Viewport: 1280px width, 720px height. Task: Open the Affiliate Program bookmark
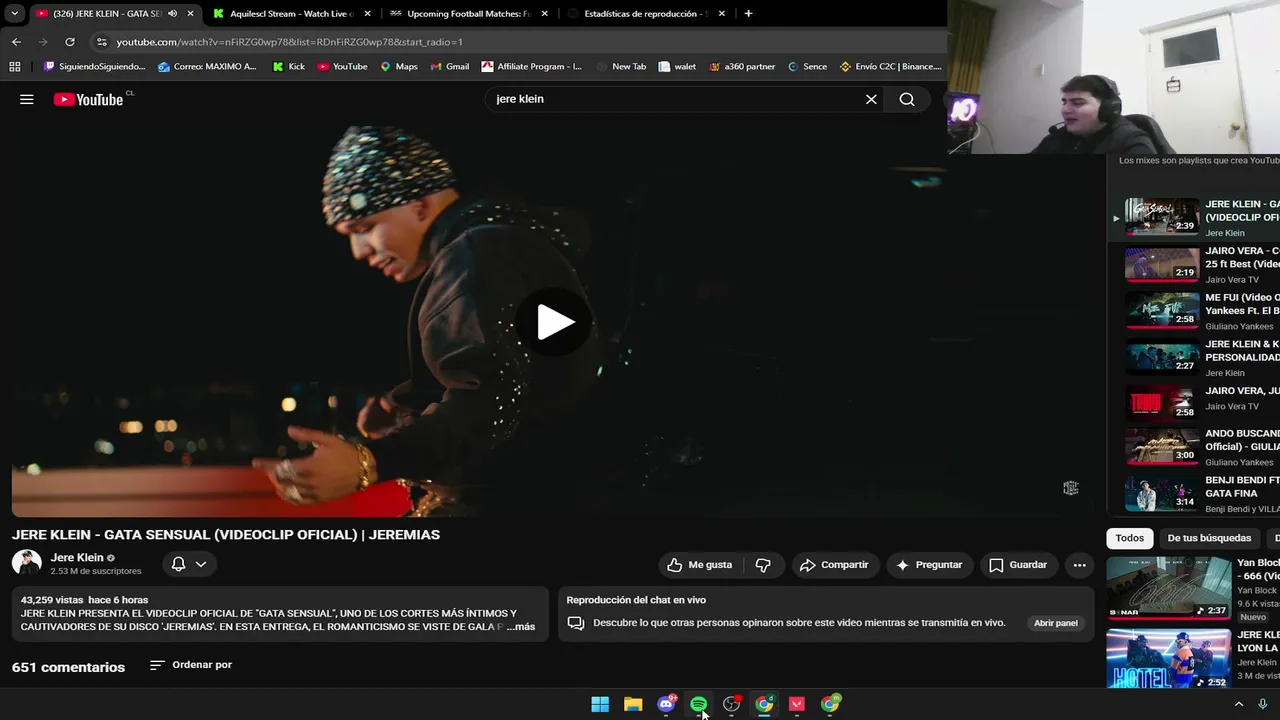pyautogui.click(x=532, y=67)
